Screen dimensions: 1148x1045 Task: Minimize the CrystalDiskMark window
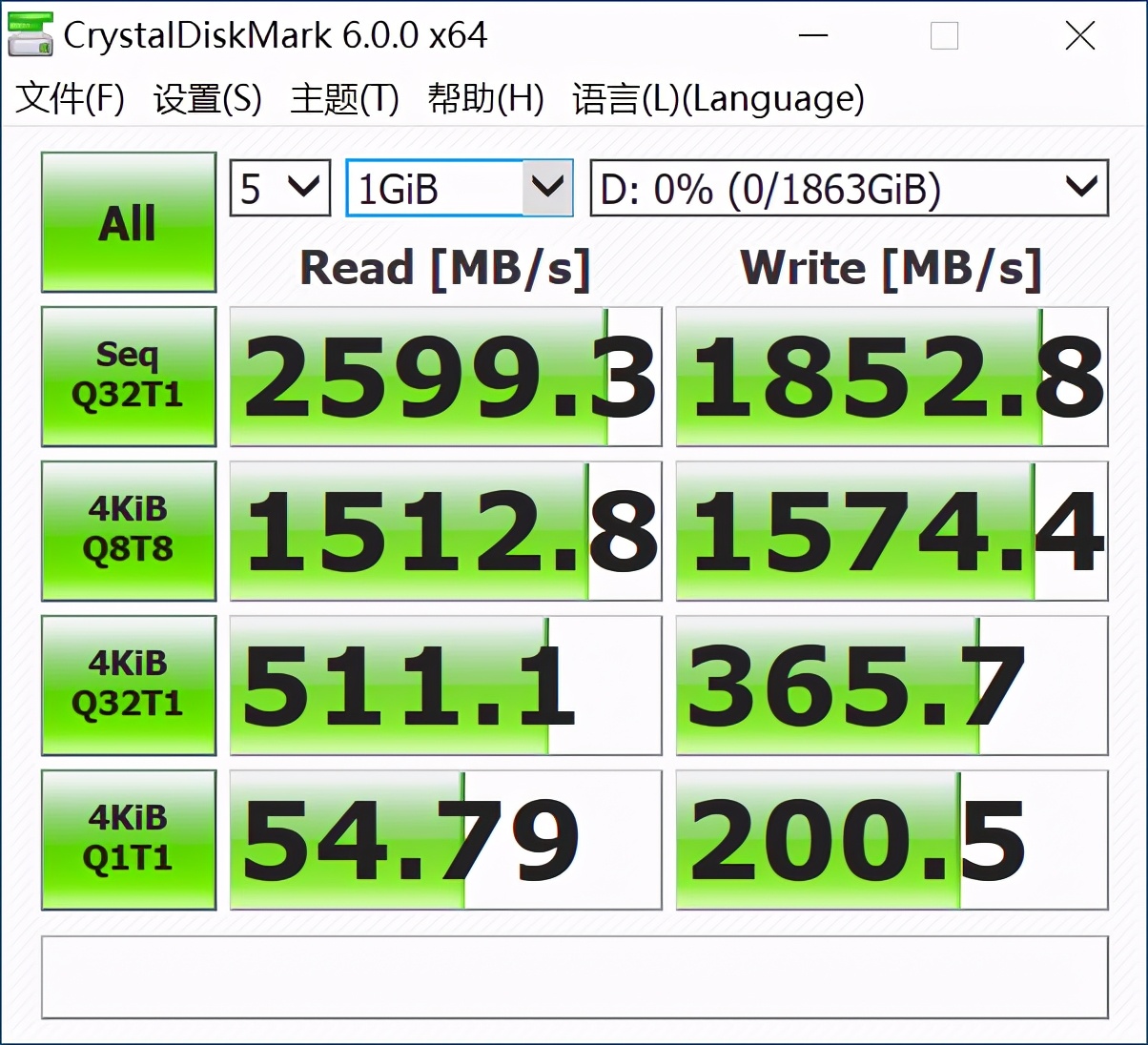(813, 36)
